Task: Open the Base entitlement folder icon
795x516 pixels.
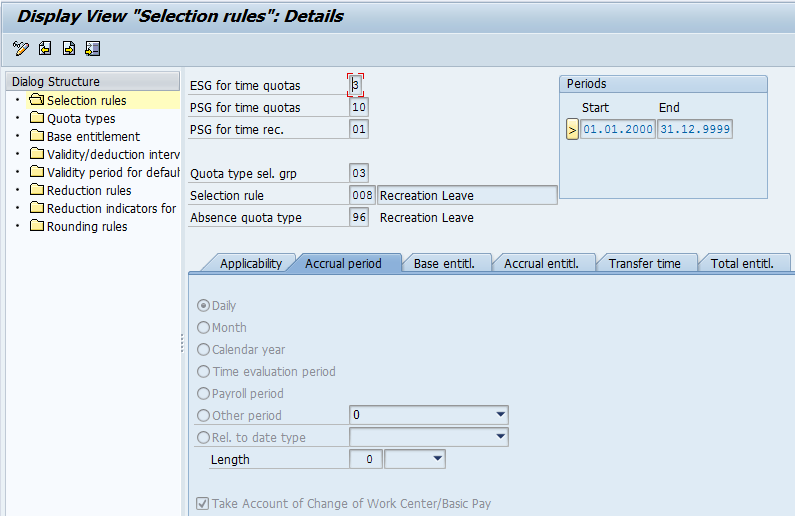Action: [37, 137]
